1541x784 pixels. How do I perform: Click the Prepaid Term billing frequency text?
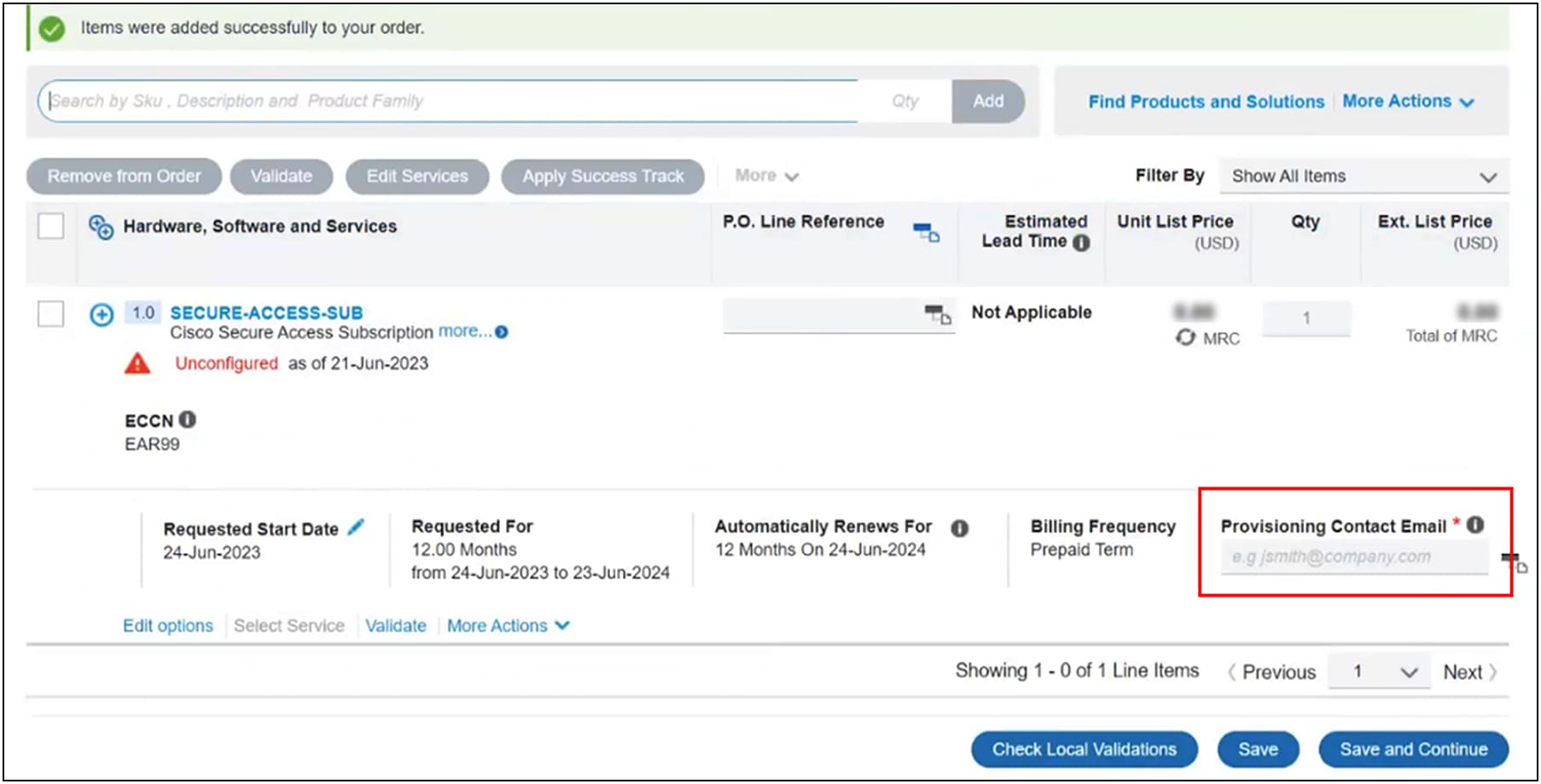(x=1081, y=550)
